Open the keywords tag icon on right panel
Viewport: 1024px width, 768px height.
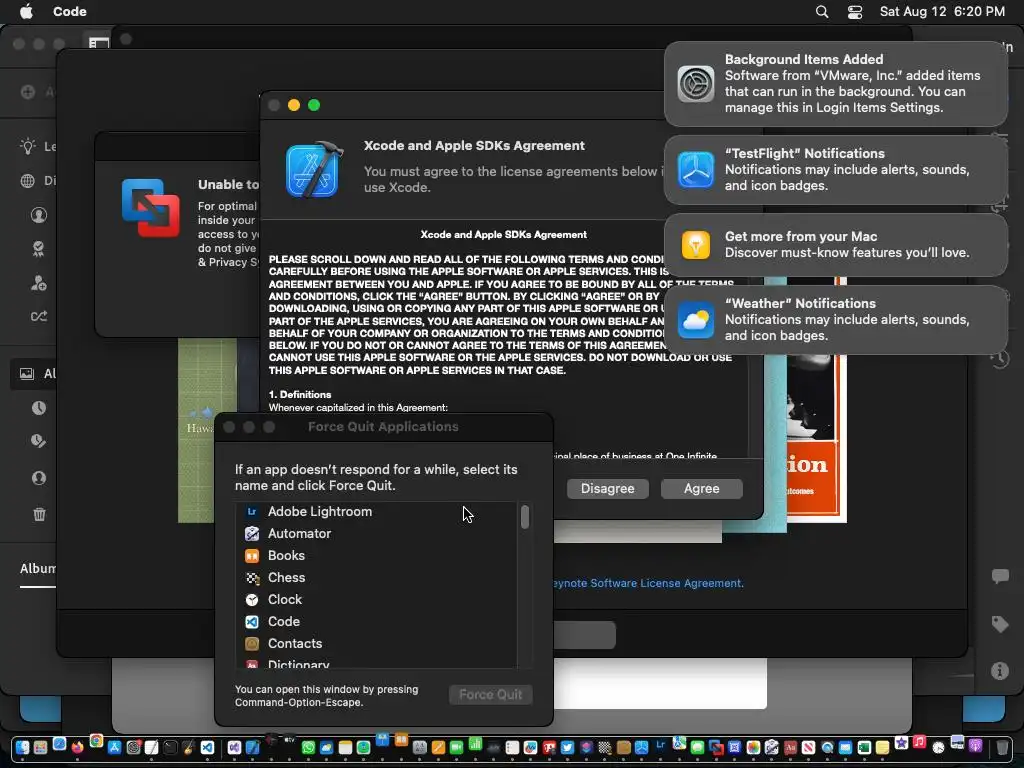(1000, 624)
